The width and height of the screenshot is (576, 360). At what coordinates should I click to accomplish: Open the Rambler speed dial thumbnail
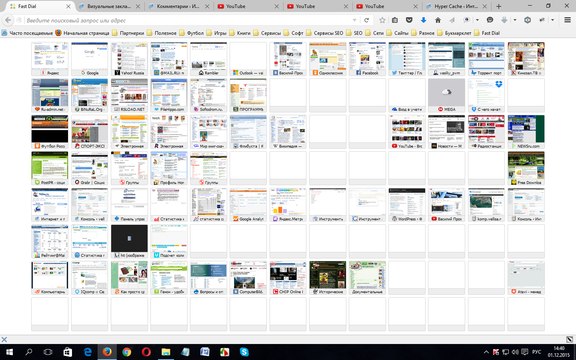tap(208, 59)
